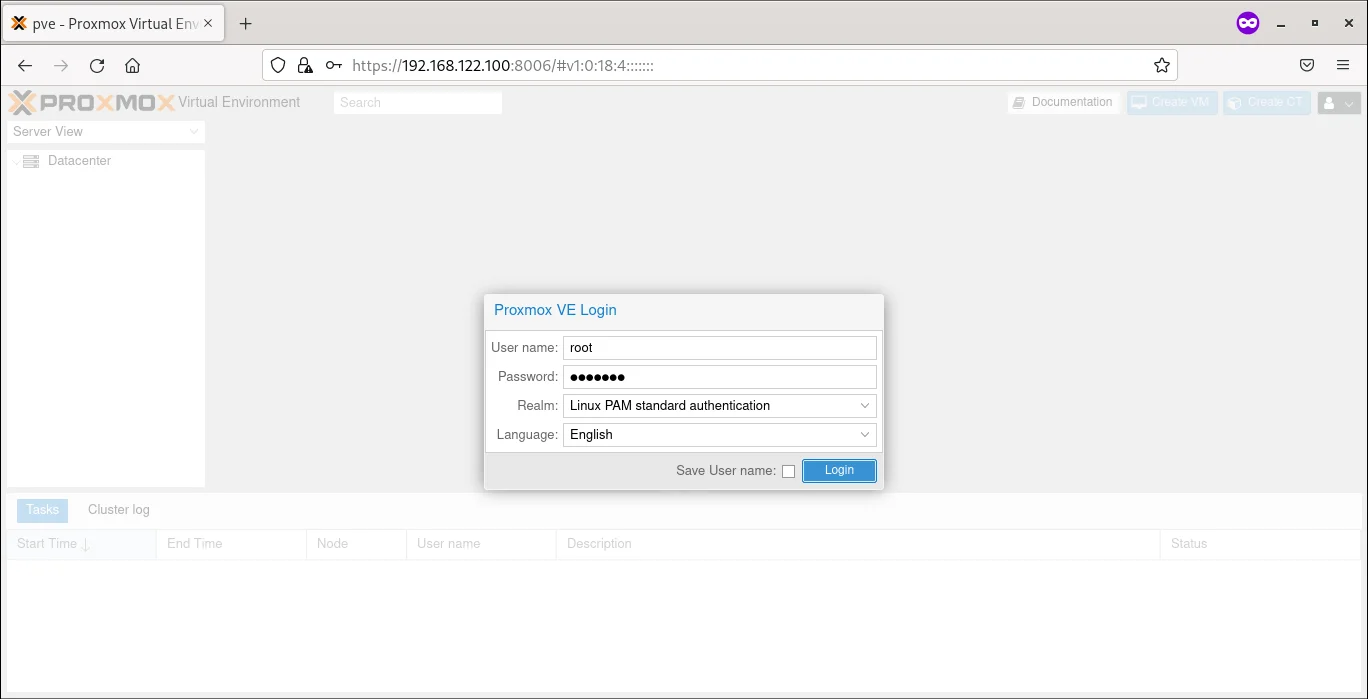Expand the Server View selector

pos(106,132)
